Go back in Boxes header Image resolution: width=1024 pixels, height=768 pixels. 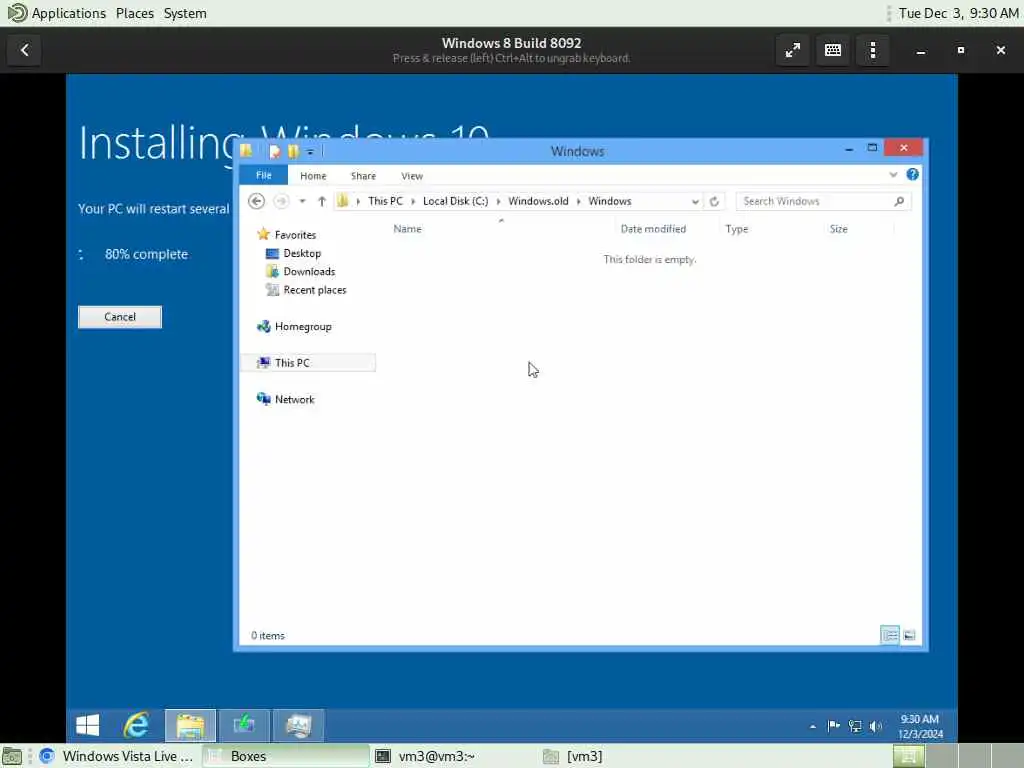click(25, 50)
